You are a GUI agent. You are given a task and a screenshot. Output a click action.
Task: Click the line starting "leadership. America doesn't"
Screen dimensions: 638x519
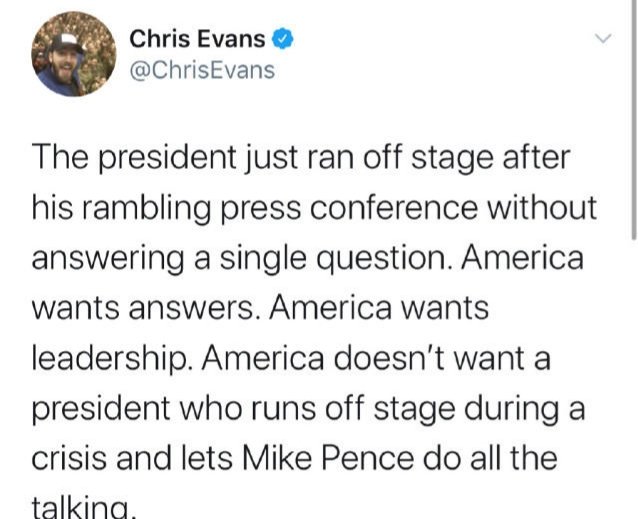292,357
